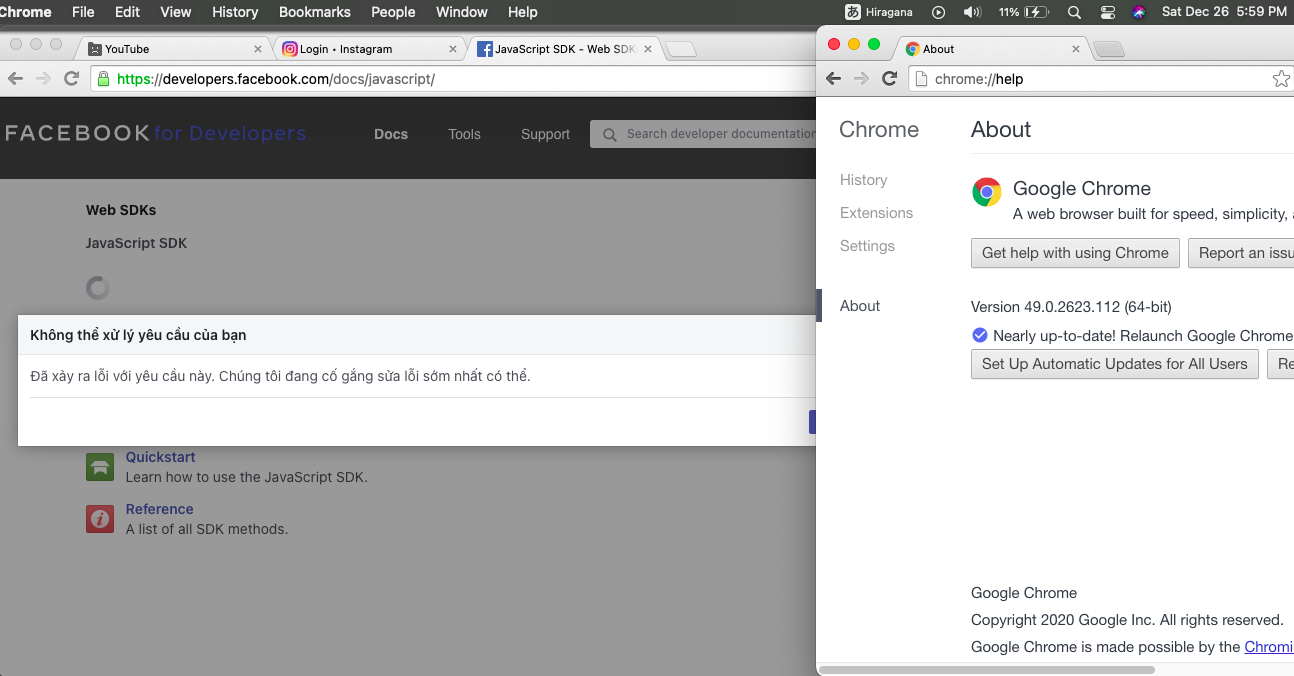Click the Google Chrome logo on About page
Viewport: 1294px width, 676px height.
[987, 192]
